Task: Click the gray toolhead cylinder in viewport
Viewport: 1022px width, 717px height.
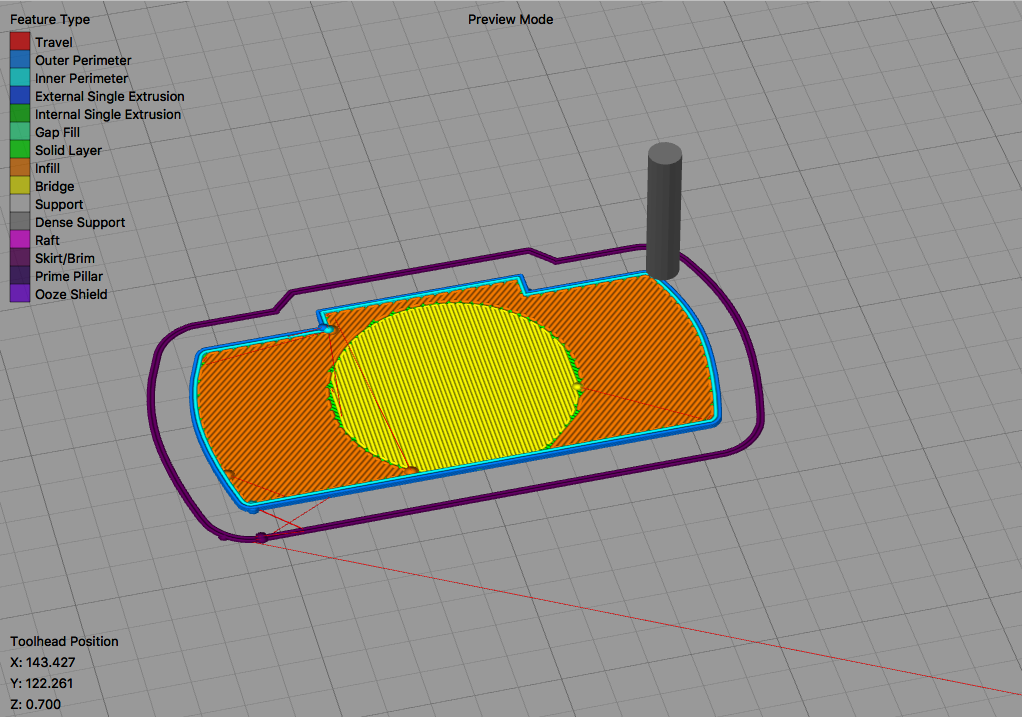Action: [664, 211]
